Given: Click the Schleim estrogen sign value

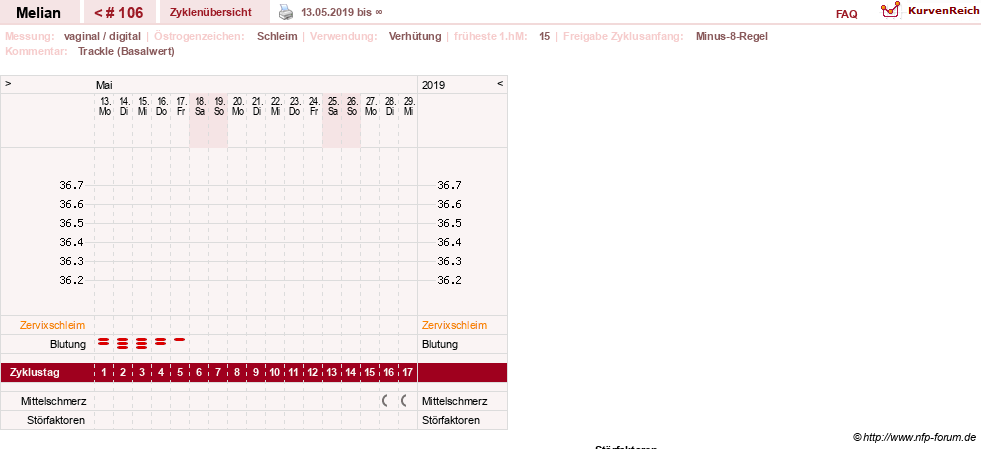Looking at the screenshot, I should tap(277, 36).
